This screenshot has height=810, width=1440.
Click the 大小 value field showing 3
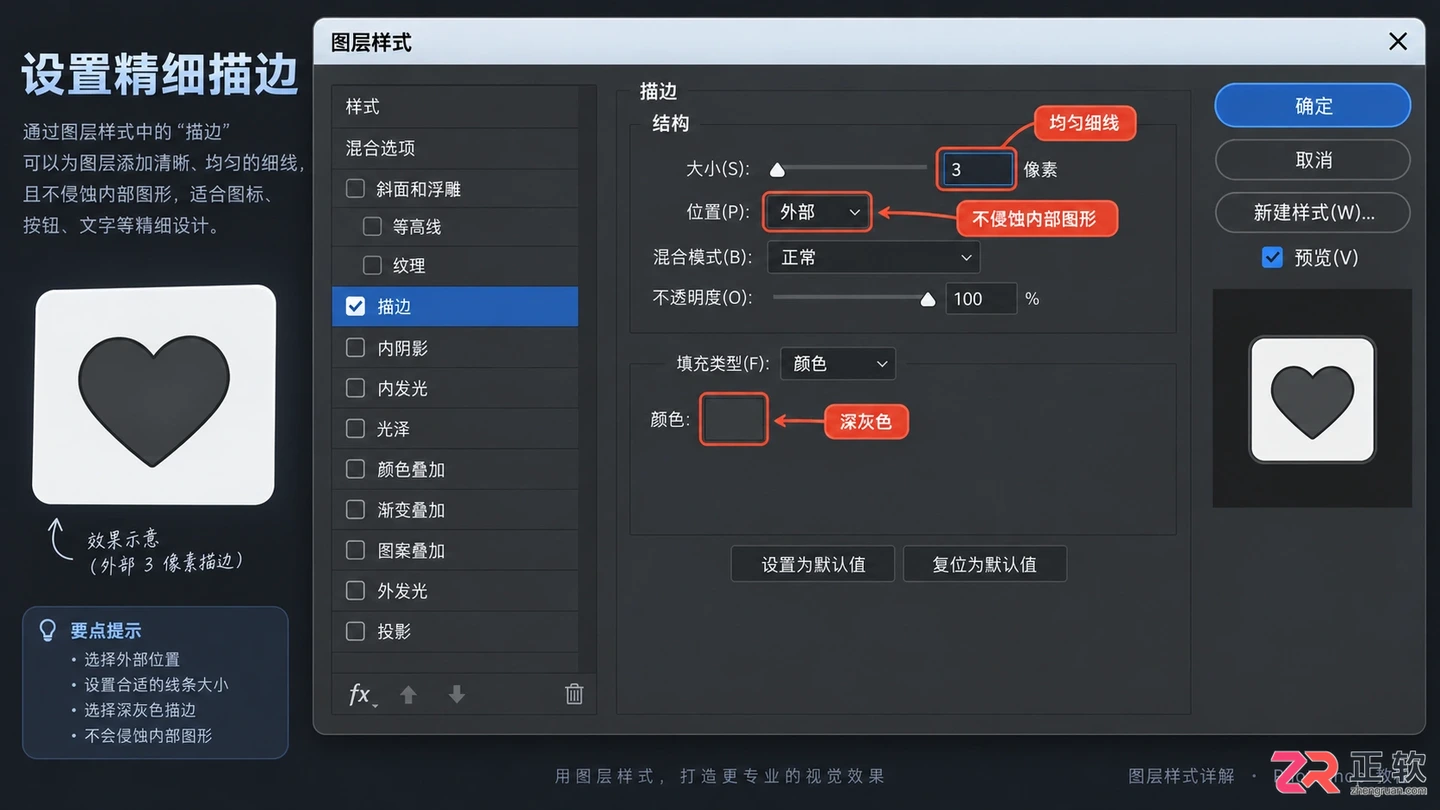click(976, 170)
